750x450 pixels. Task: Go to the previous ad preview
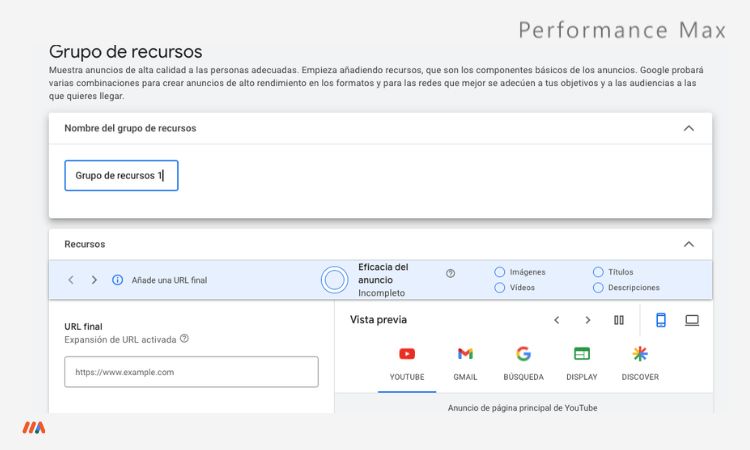557,320
